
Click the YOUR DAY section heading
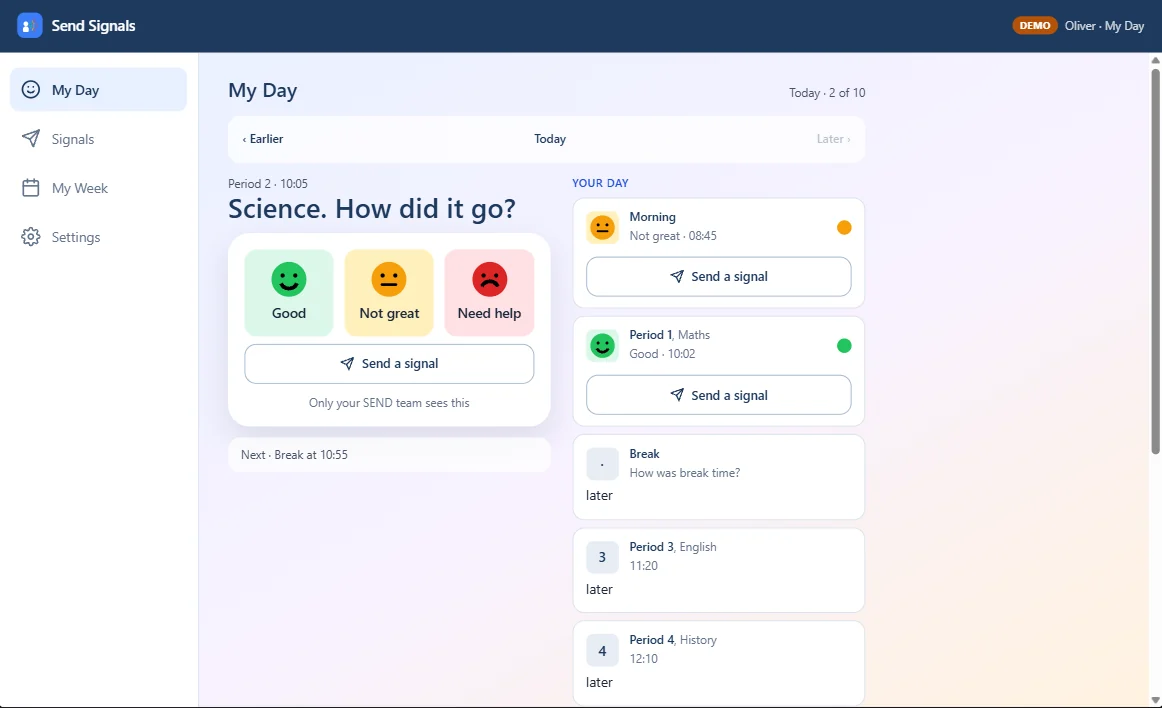tap(600, 183)
